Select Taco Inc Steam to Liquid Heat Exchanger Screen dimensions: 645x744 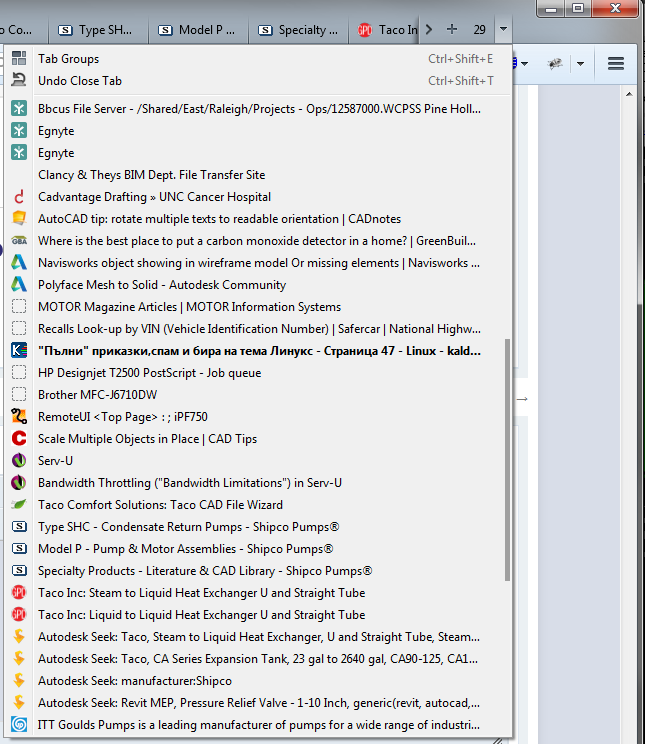258,593
